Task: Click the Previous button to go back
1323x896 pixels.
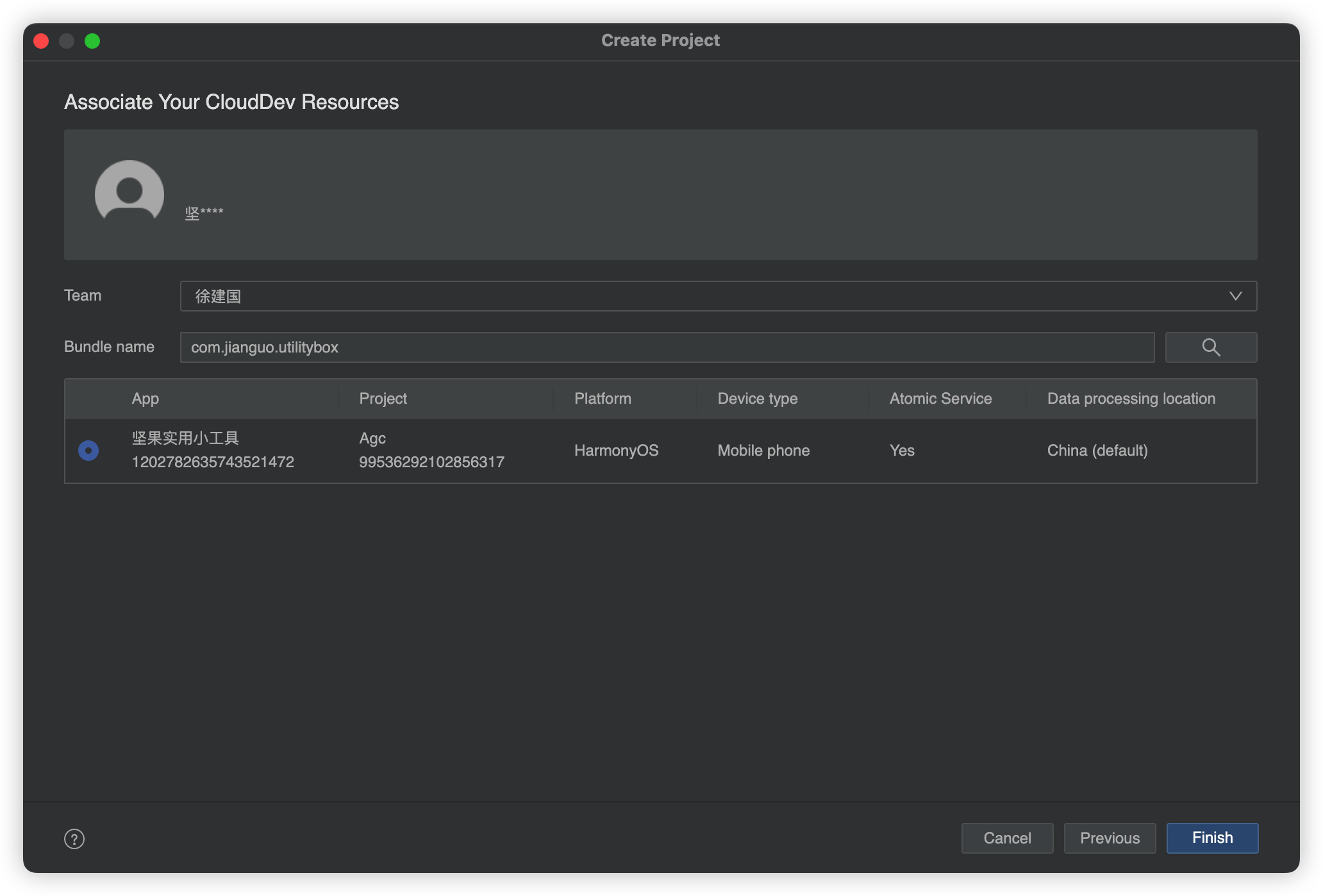Action: coord(1110,838)
